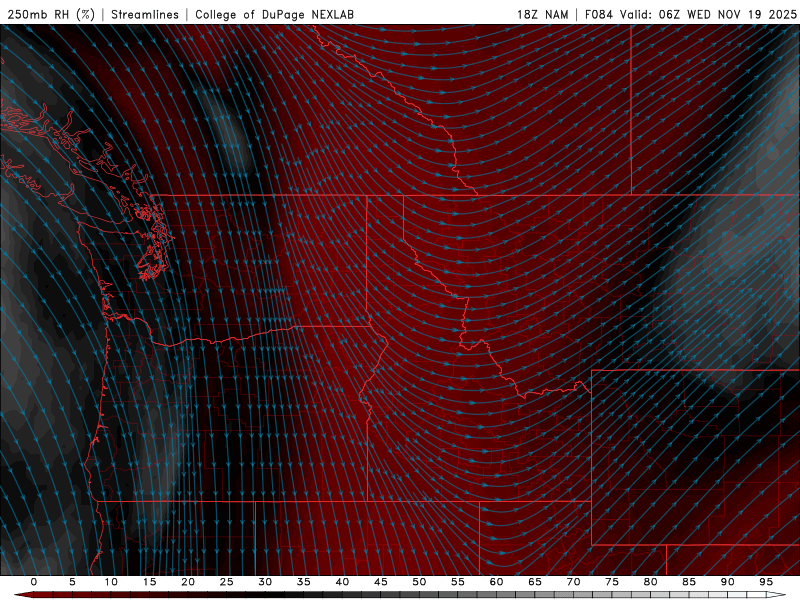Click the colorbar label "95"
800x600 pixels.
(x=766, y=582)
